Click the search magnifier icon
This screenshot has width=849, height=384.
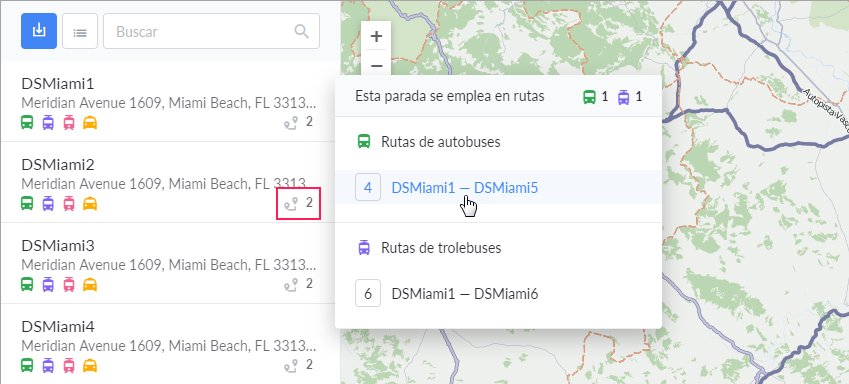302,31
